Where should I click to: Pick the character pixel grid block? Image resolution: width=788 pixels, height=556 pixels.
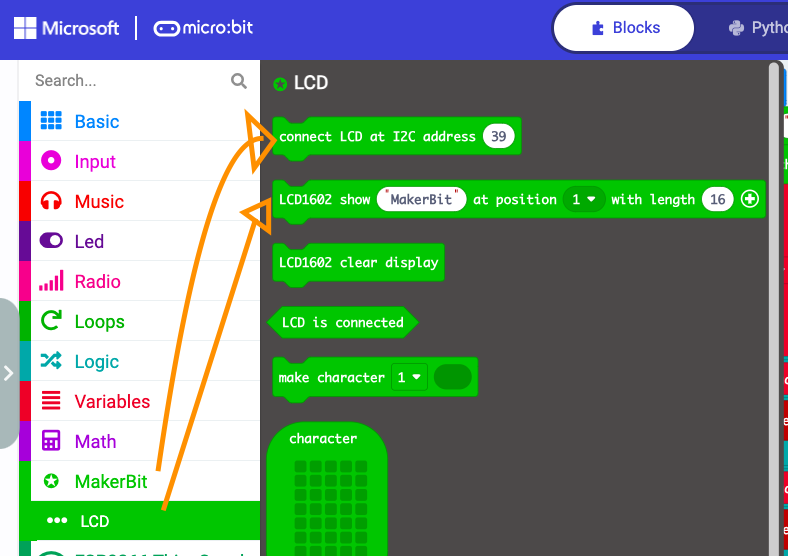(327, 490)
